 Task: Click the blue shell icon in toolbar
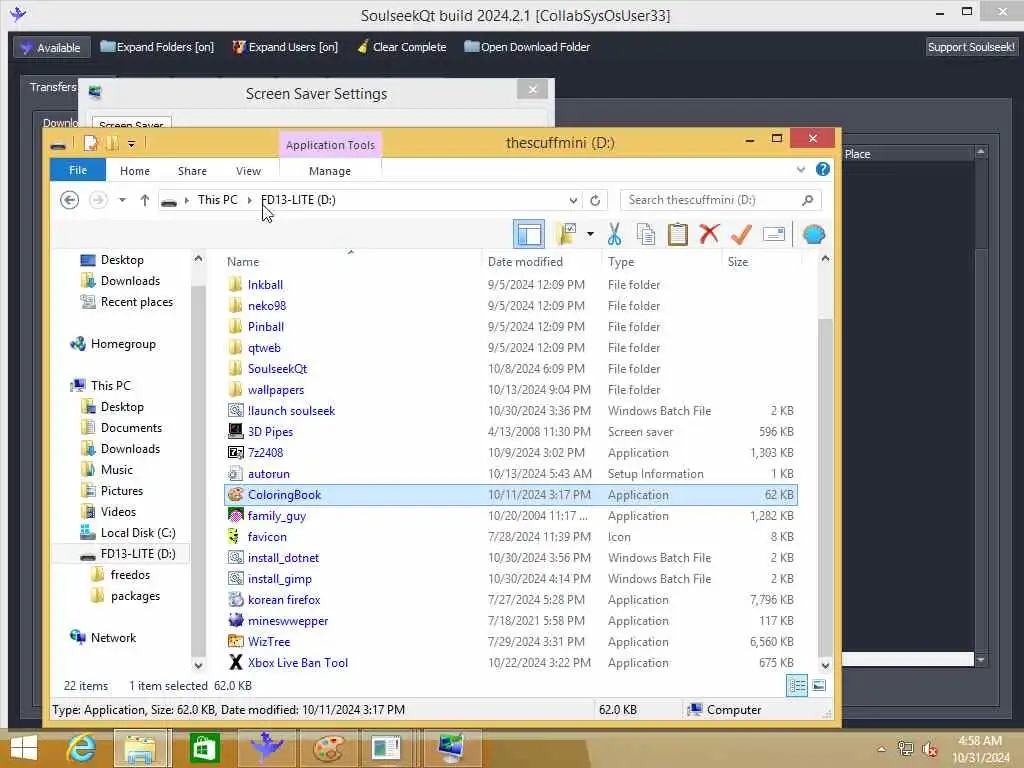point(814,234)
